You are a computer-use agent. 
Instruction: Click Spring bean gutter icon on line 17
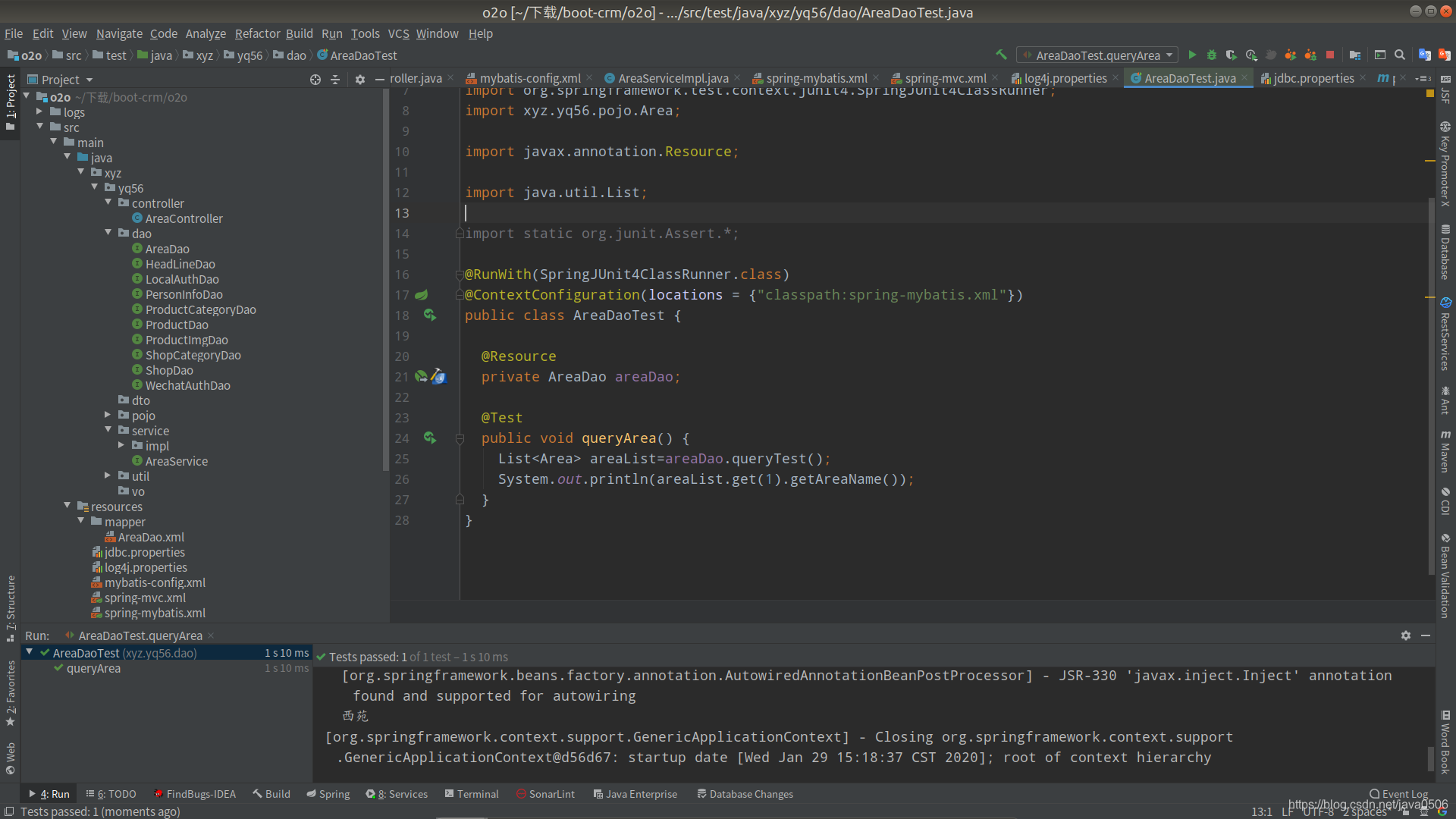point(422,294)
